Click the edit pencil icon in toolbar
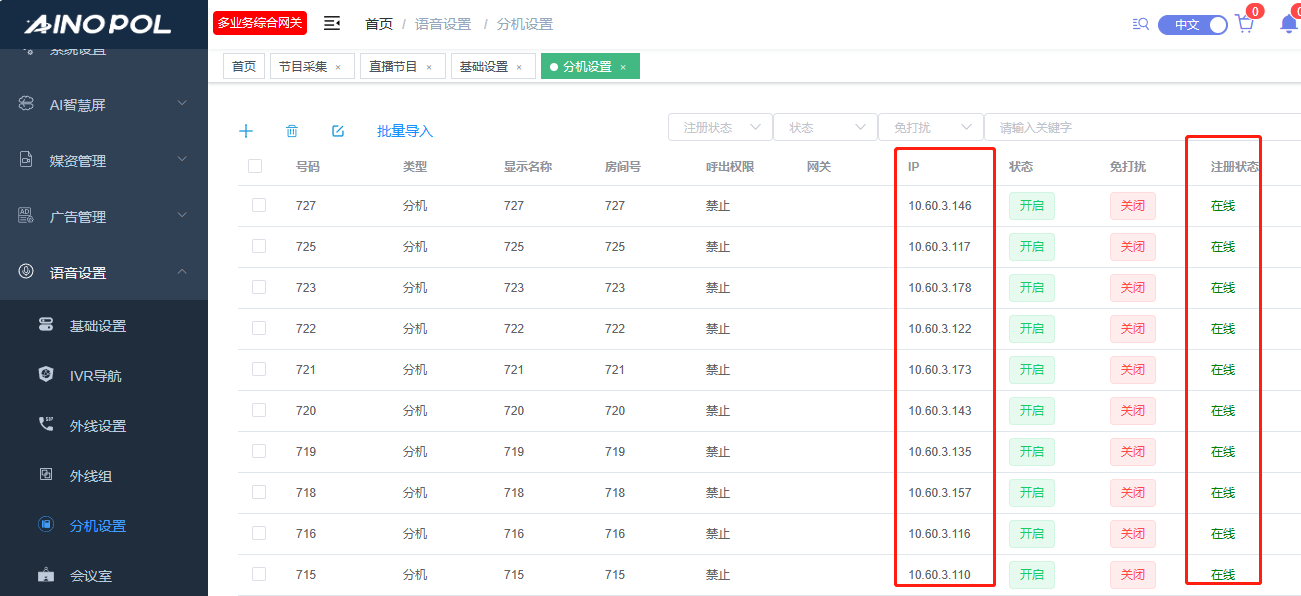The image size is (1301, 596). coord(338,131)
